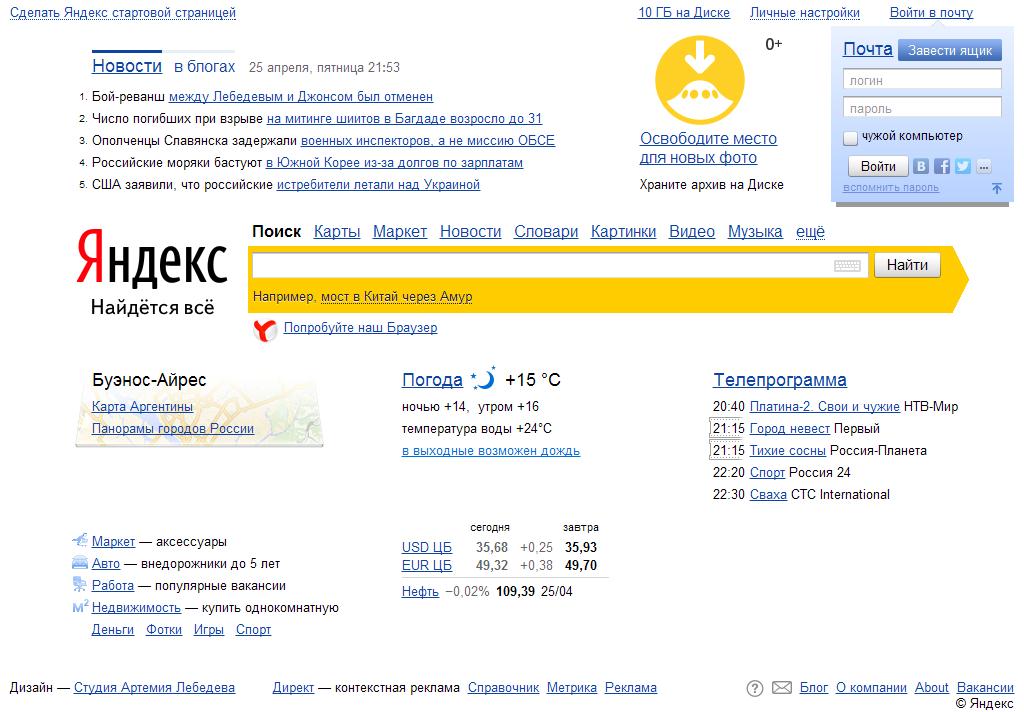Image resolution: width=1024 pixels, height=712 pixels.
Task: Expand more social login options (… button)
Action: (x=984, y=166)
